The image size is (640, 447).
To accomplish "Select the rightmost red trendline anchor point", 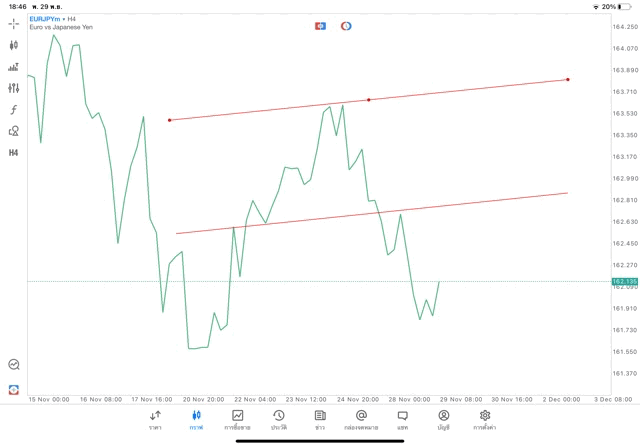I will [568, 79].
